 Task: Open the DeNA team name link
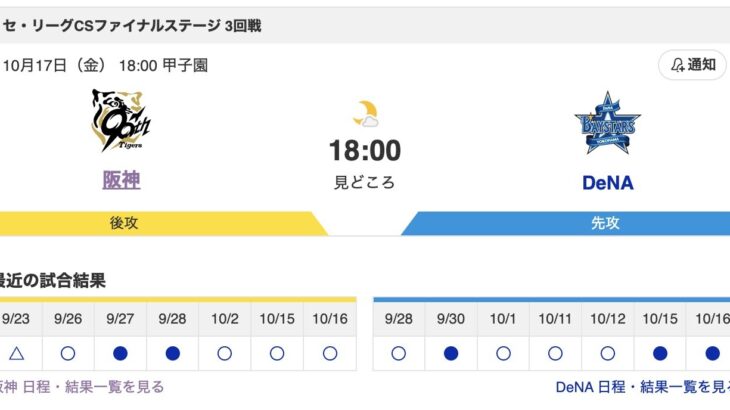point(607,183)
